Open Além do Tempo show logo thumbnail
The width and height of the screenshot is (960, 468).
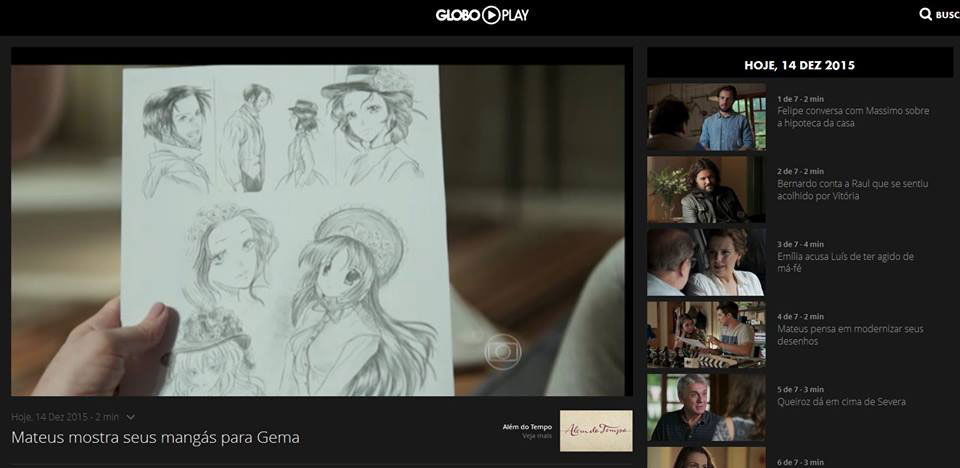click(596, 430)
